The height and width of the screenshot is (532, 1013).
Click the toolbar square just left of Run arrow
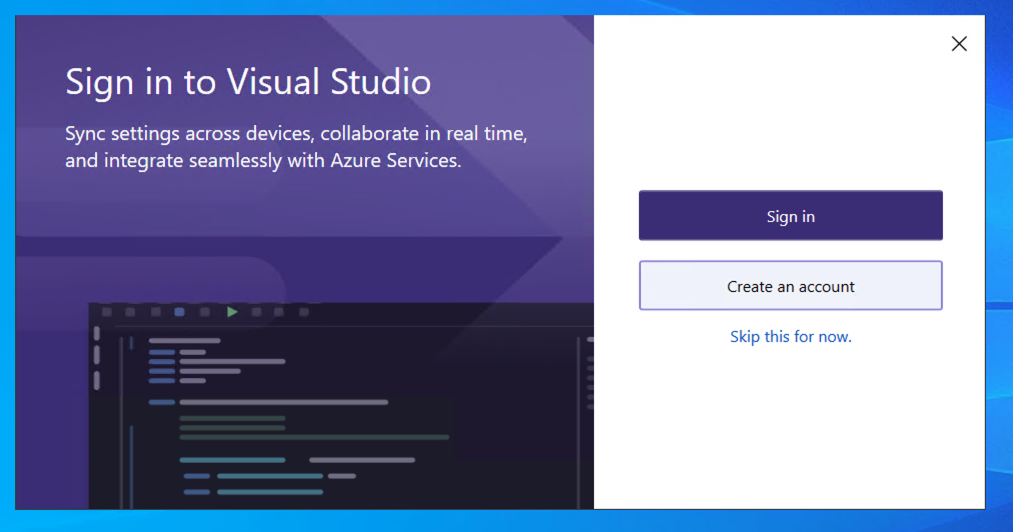[x=205, y=312]
